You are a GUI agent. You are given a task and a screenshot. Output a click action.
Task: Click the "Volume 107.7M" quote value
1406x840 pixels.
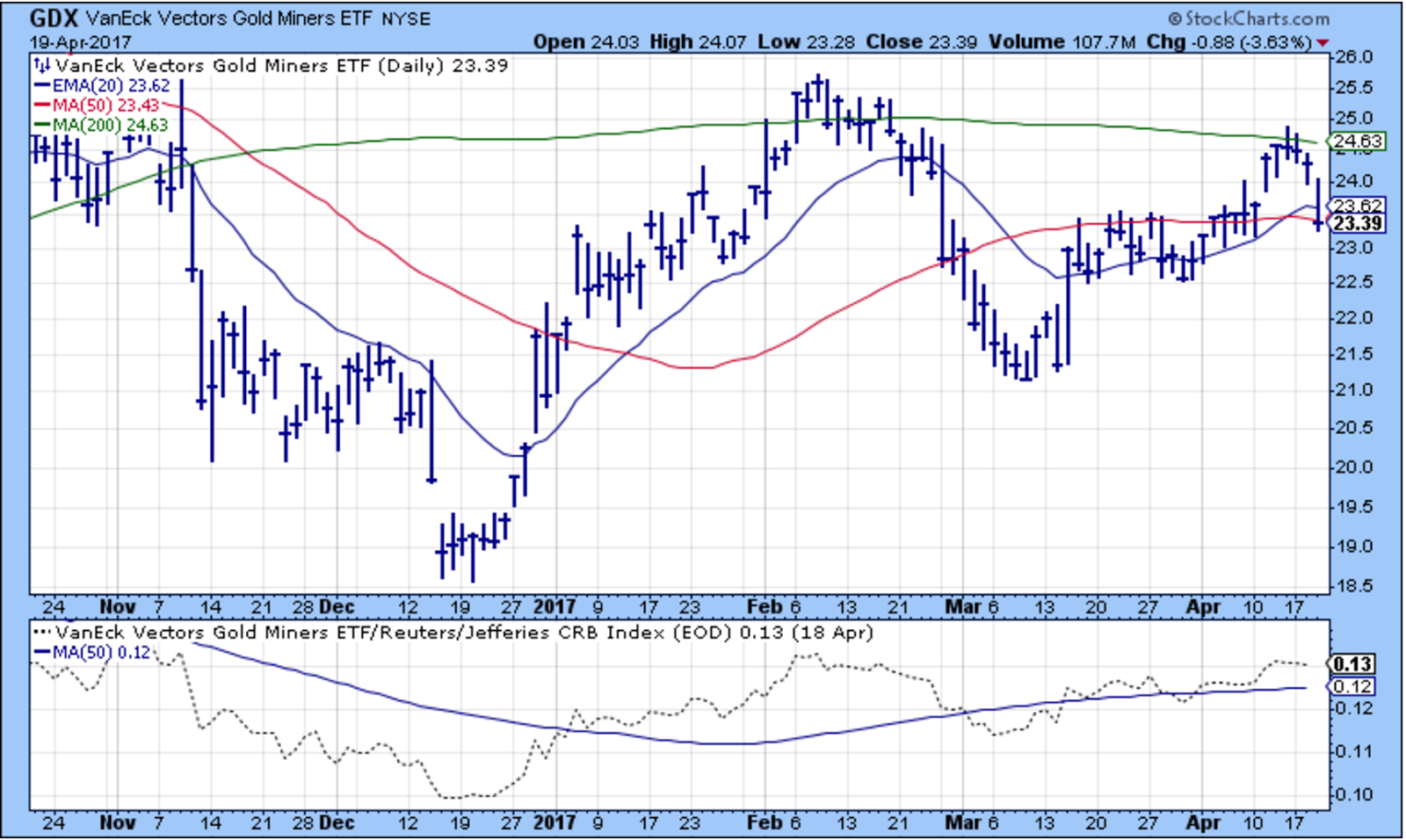pos(1062,42)
